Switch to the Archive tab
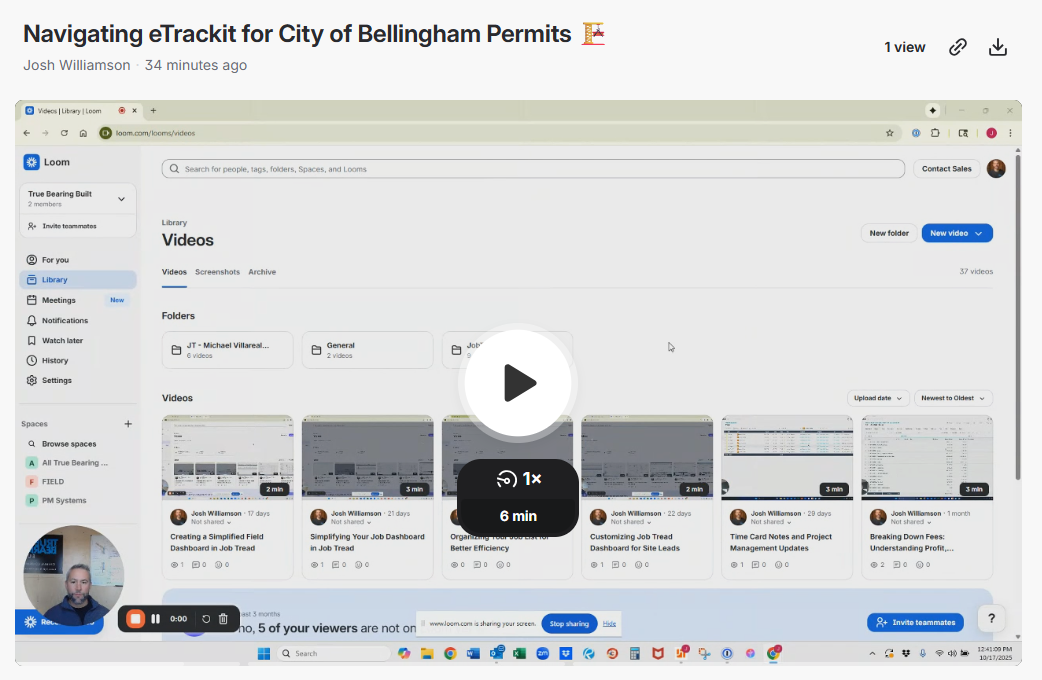Image resolution: width=1042 pixels, height=680 pixels. pos(262,272)
